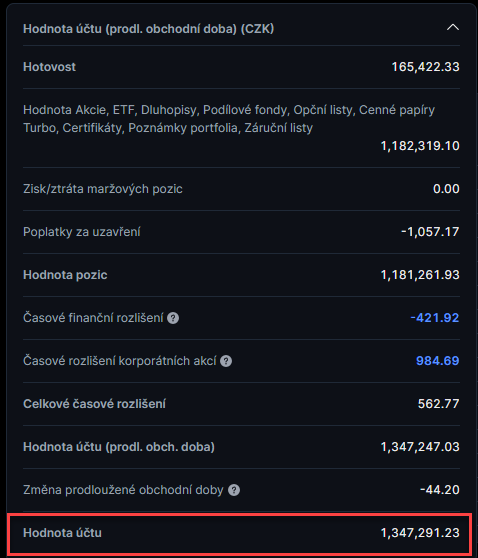Screen dimensions: 478x558
Task: Click the blue -421.92 accrual value
Action: click(x=435, y=317)
